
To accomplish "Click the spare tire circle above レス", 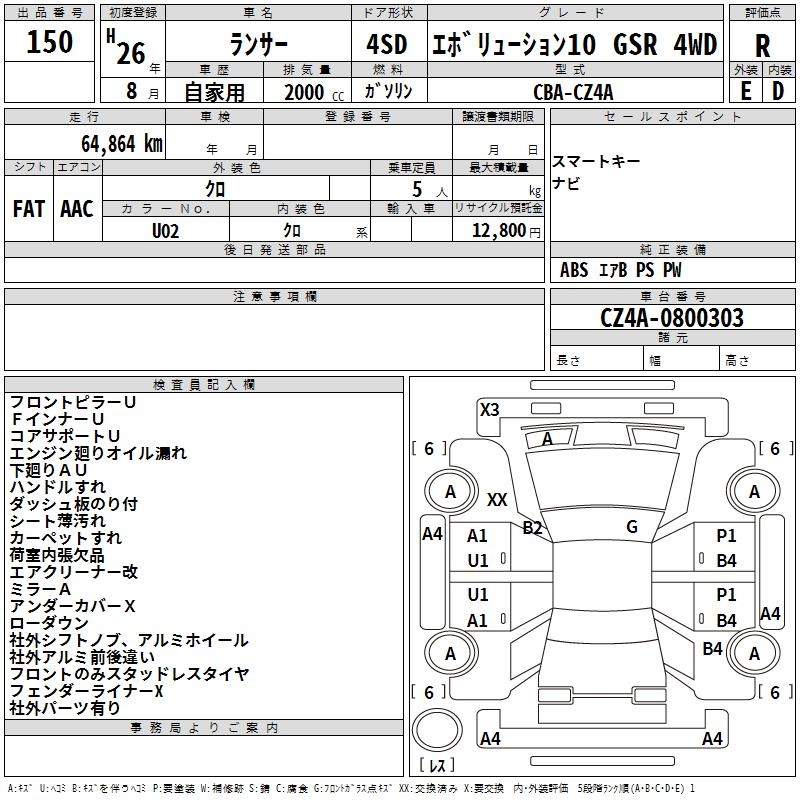I will [437, 730].
